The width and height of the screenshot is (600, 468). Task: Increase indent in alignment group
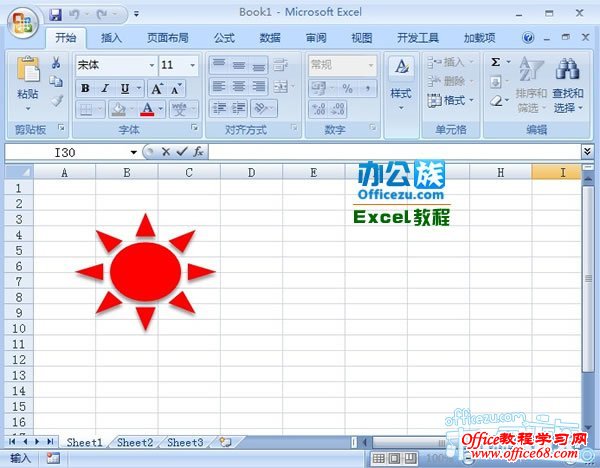pyautogui.click(x=238, y=109)
